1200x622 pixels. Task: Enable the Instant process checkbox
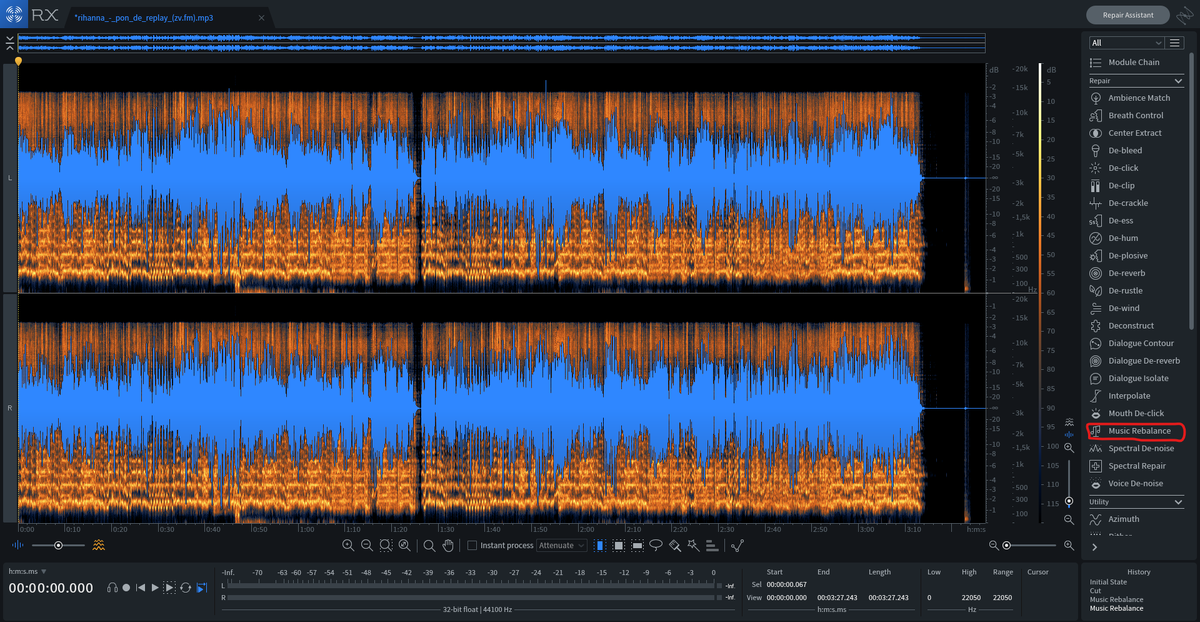click(472, 545)
